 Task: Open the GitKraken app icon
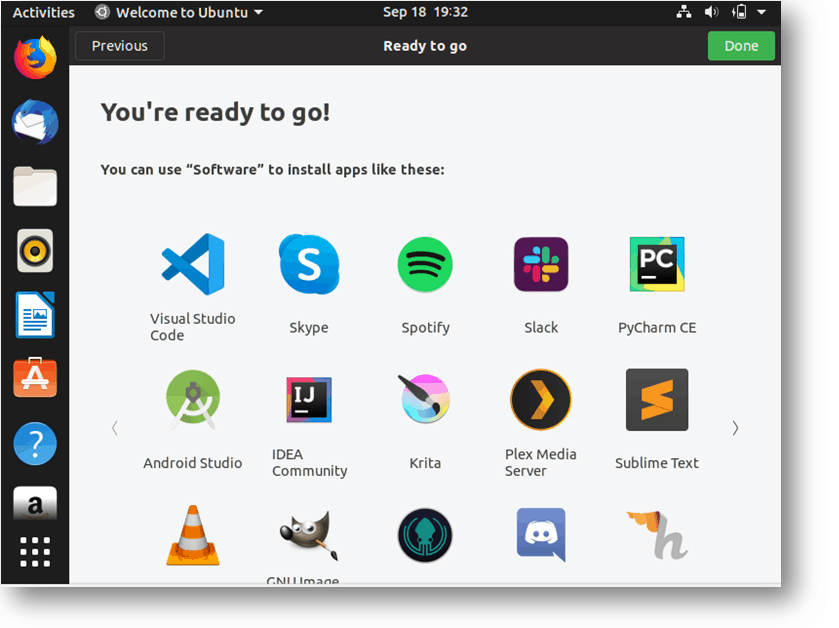point(425,535)
